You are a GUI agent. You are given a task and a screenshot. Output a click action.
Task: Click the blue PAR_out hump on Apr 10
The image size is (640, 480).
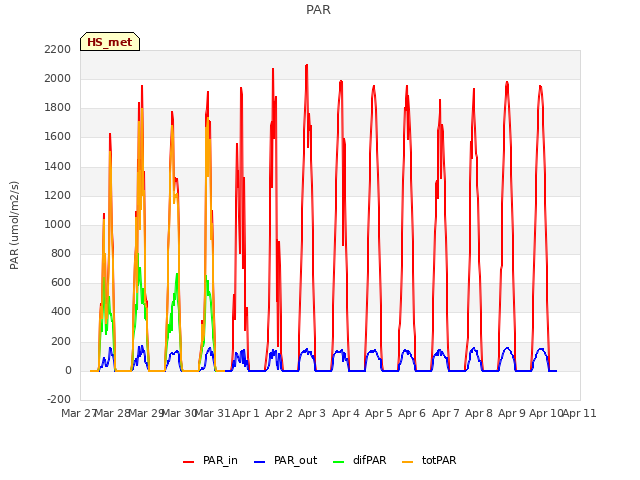point(541,349)
